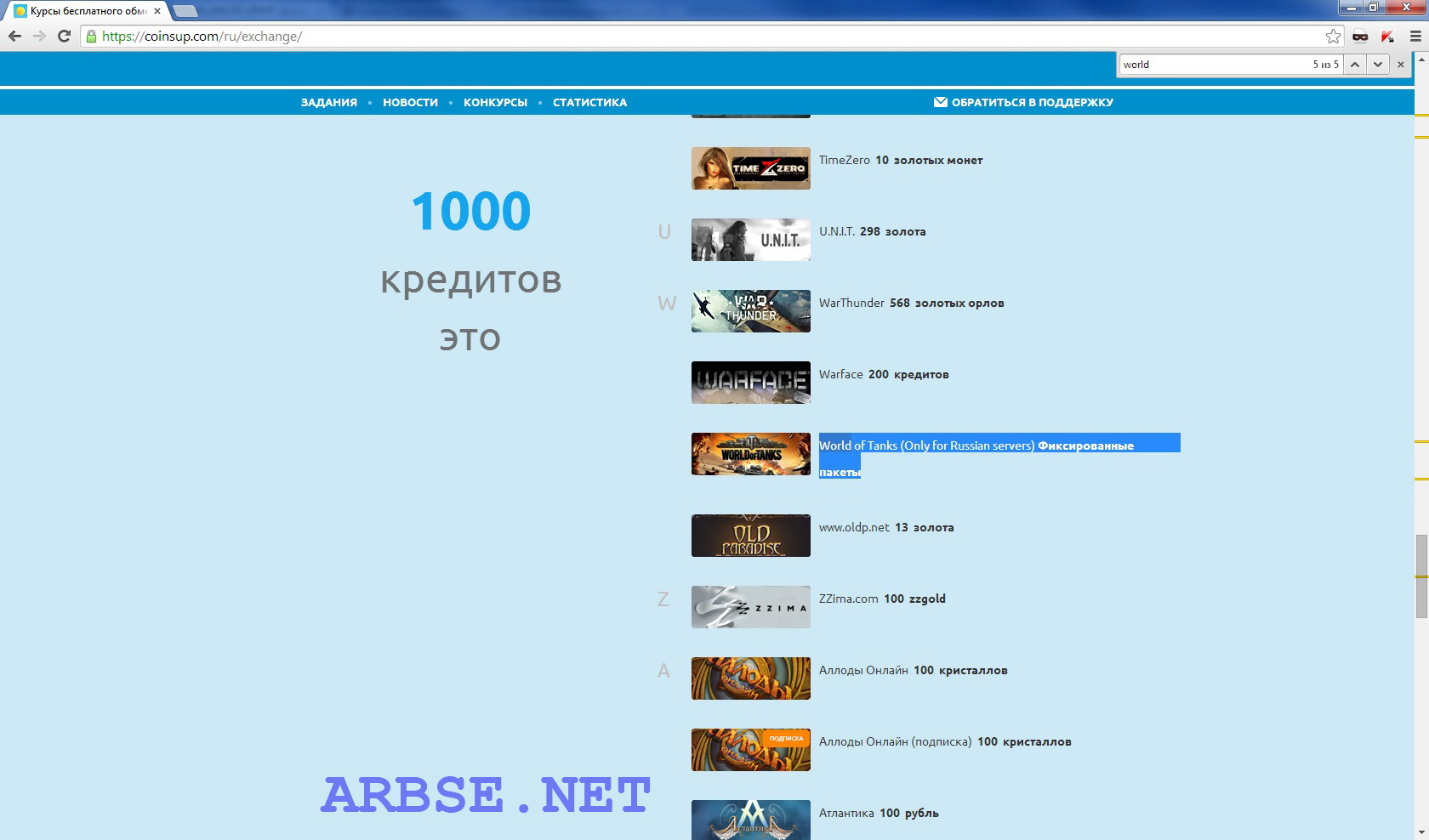Open the СТАТИСТИКА menu item

589,102
